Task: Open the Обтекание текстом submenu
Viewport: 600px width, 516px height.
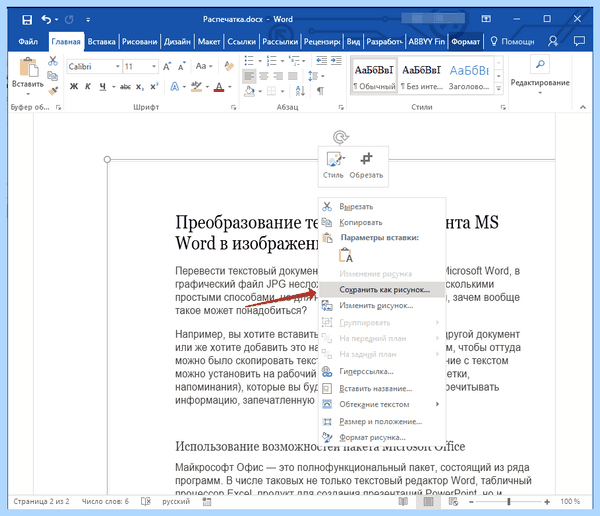Action: tap(382, 404)
